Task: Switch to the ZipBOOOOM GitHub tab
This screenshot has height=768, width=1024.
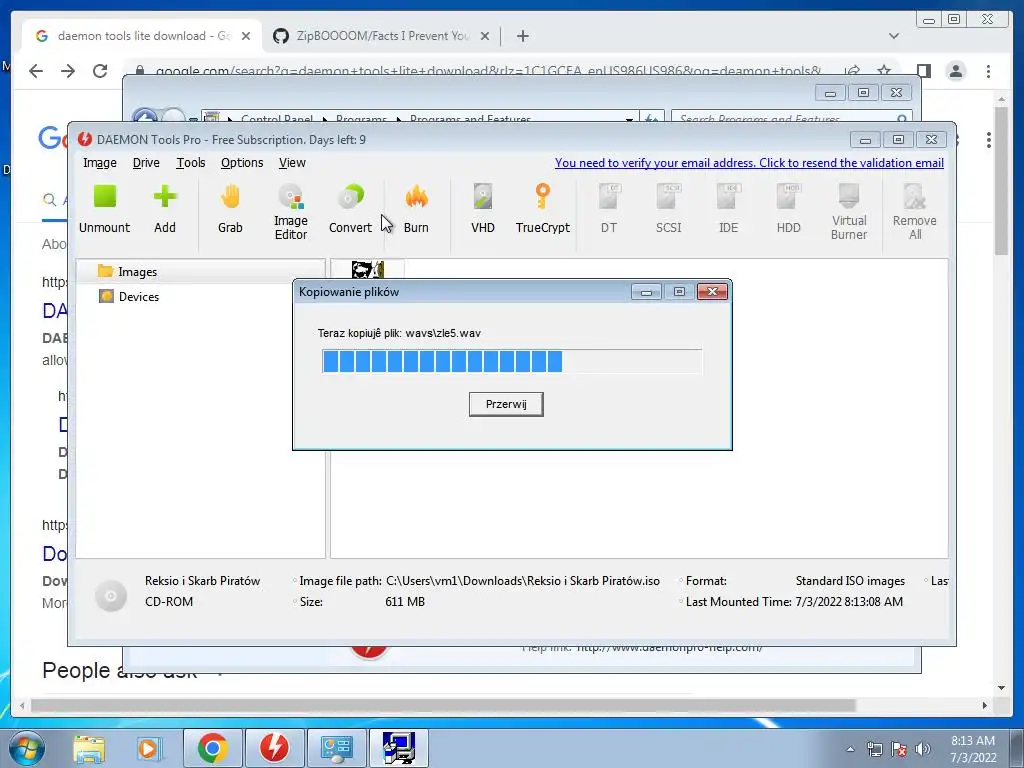Action: [381, 36]
